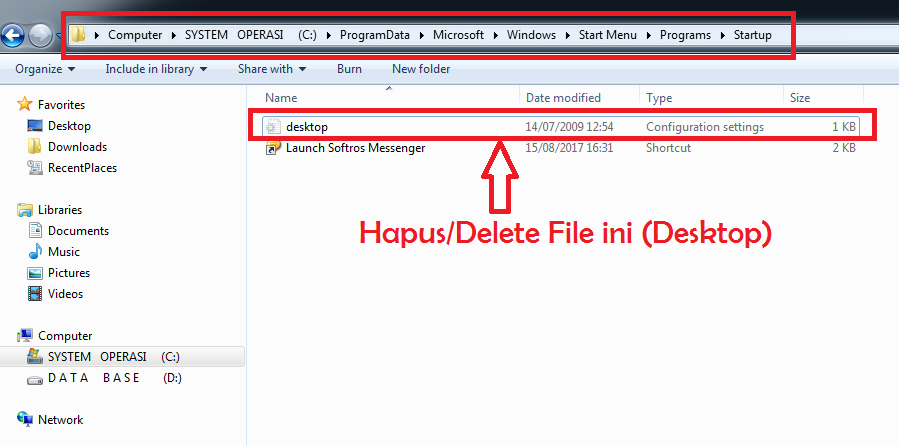The width and height of the screenshot is (899, 445).
Task: Go to Computer in the address breadcrumb
Action: coord(135,35)
